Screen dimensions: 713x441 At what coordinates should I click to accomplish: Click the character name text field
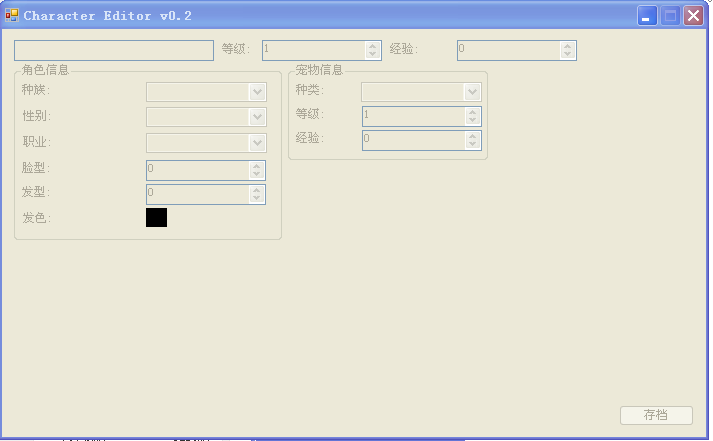[x=113, y=50]
